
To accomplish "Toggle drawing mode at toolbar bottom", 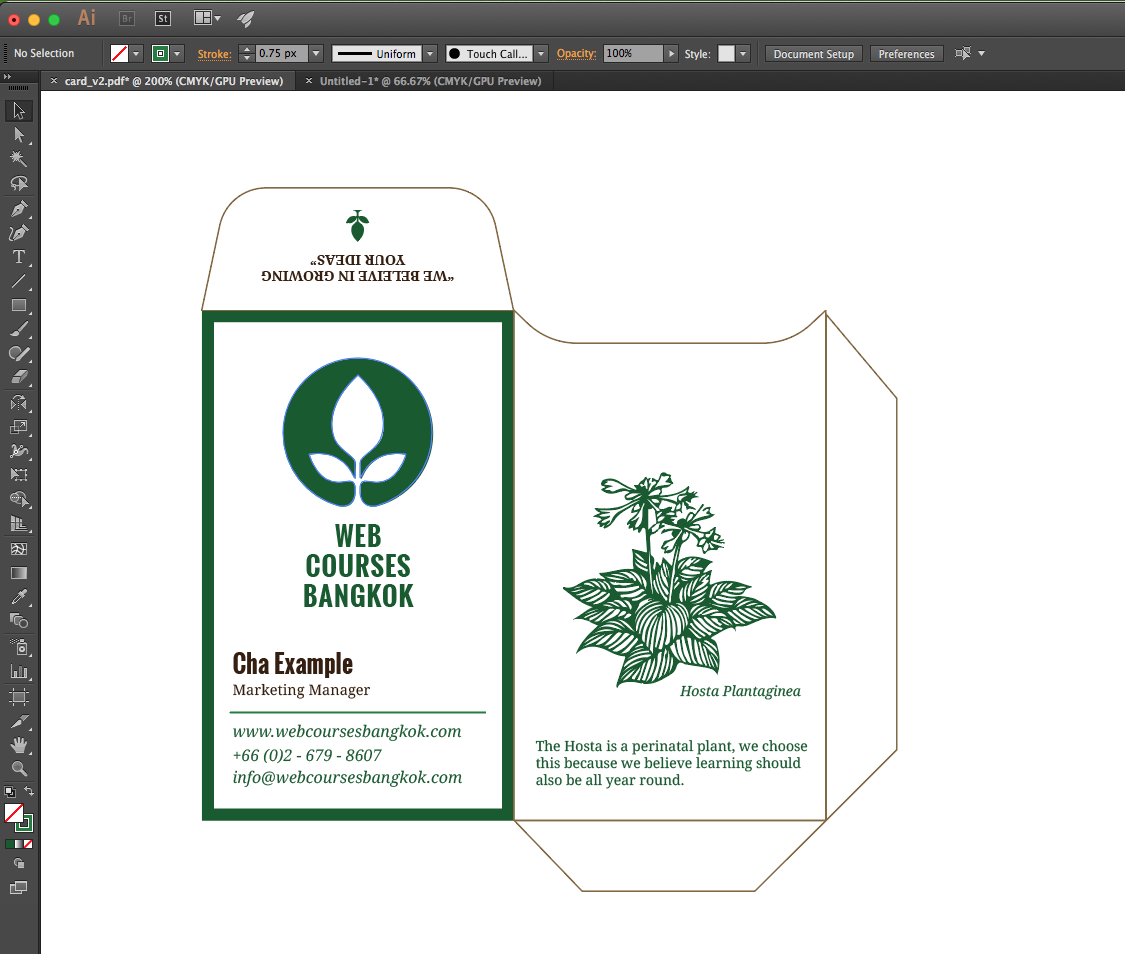I will [19, 864].
